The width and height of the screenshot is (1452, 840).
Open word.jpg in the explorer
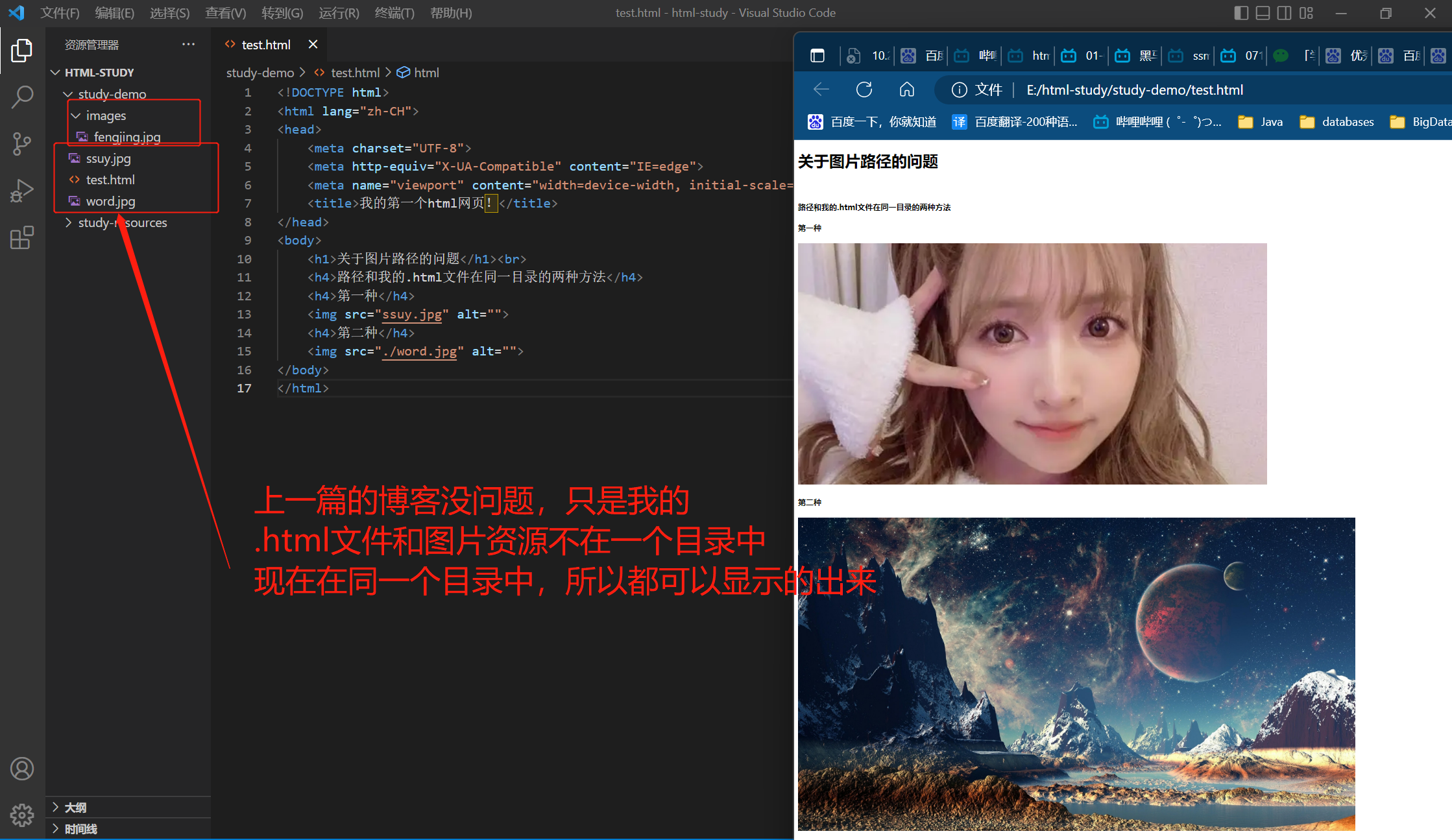click(x=110, y=201)
